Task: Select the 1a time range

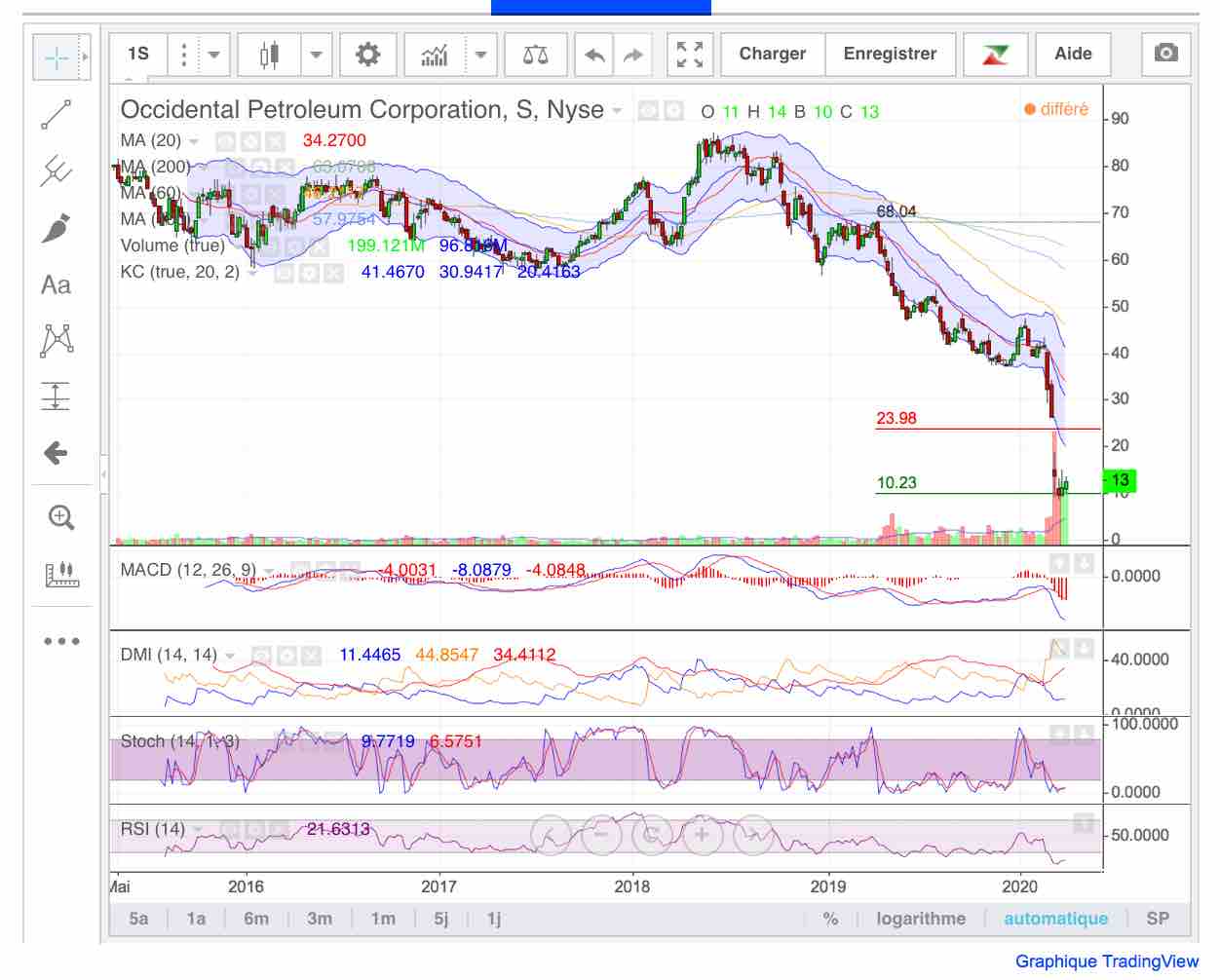Action: coord(196,919)
